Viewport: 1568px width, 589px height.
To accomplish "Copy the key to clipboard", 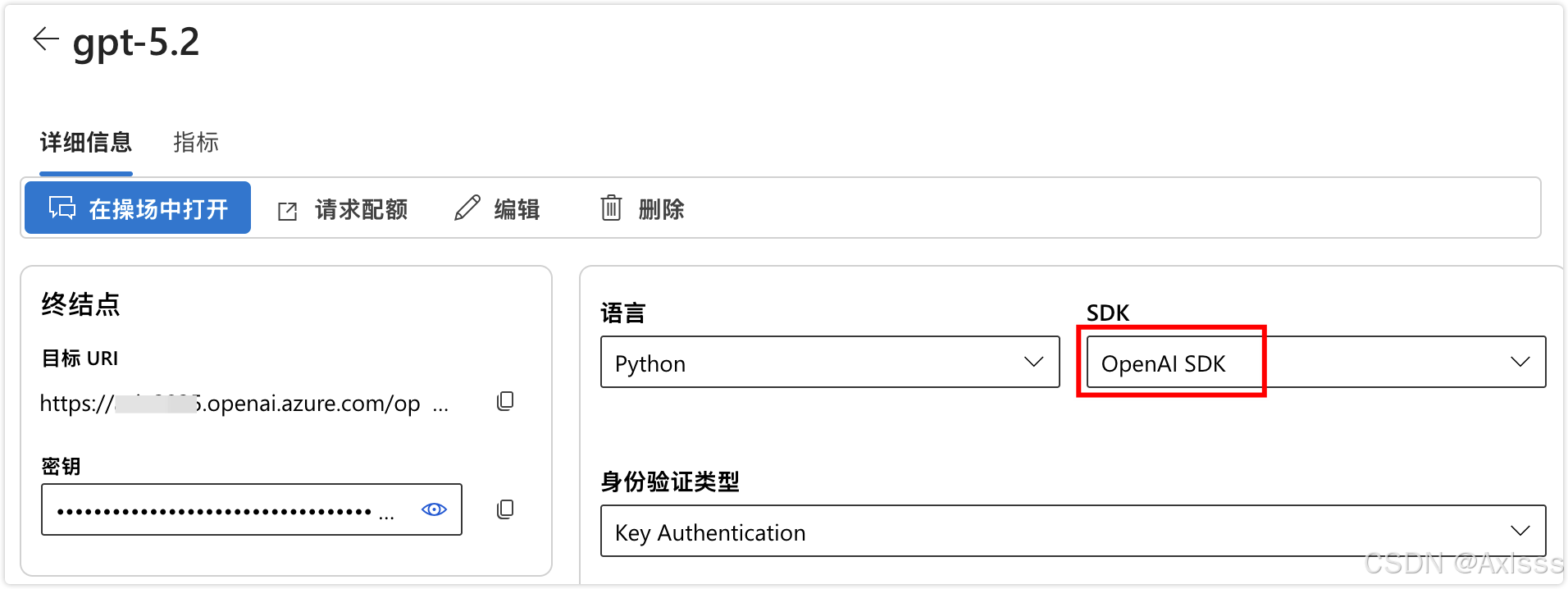I will 505,509.
